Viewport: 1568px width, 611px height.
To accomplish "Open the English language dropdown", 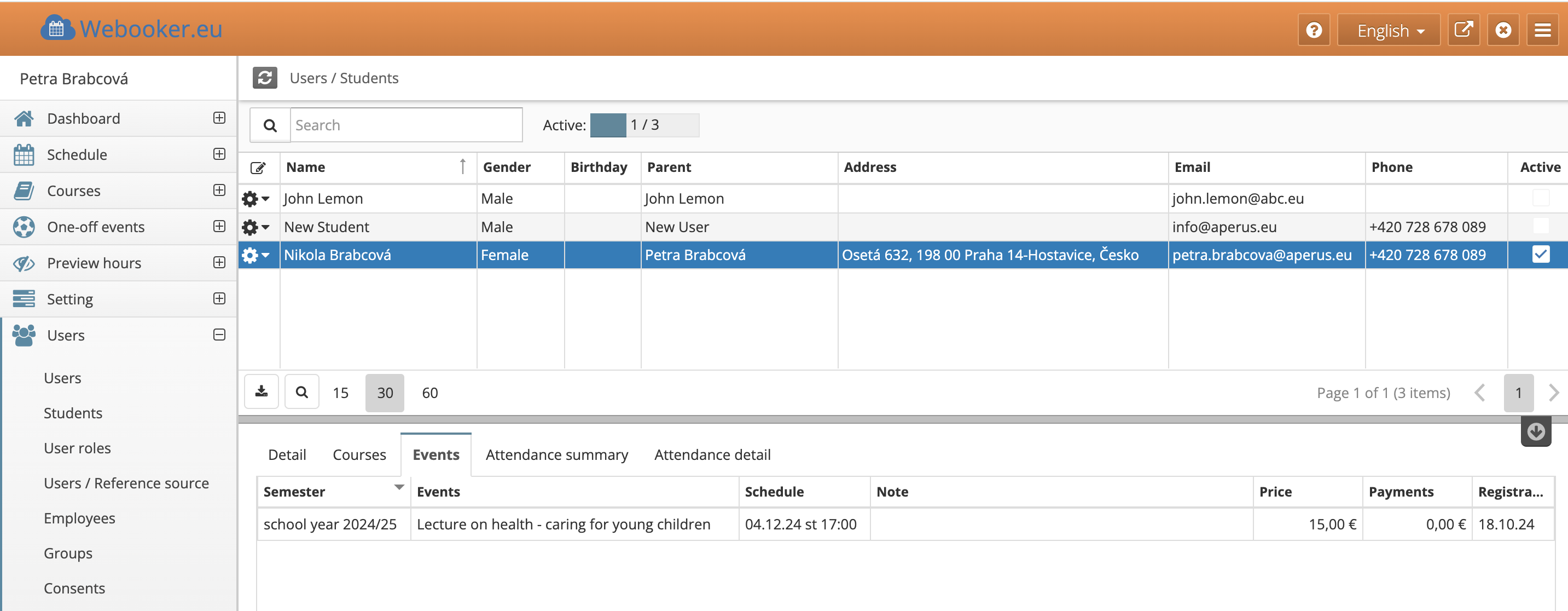I will tap(1389, 30).
